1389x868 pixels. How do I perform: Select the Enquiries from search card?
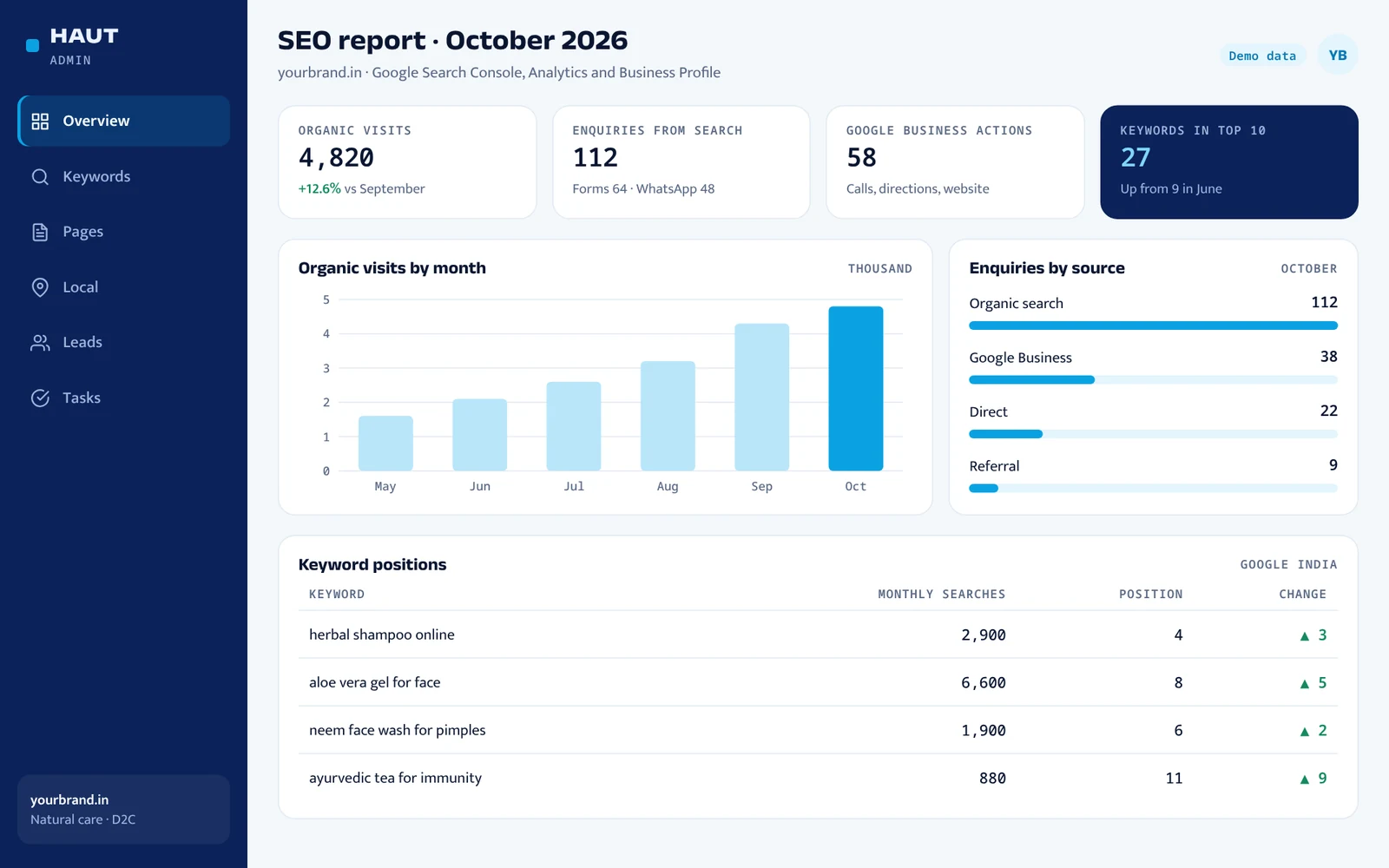[681, 162]
